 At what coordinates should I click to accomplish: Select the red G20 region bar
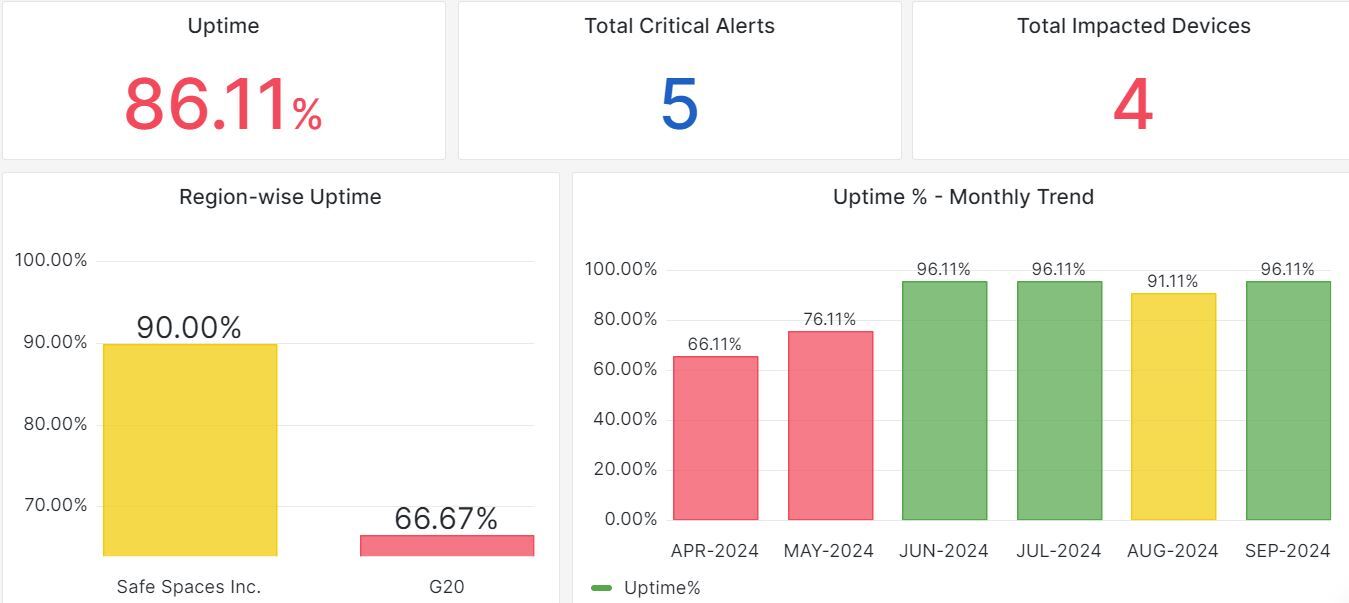coord(446,545)
